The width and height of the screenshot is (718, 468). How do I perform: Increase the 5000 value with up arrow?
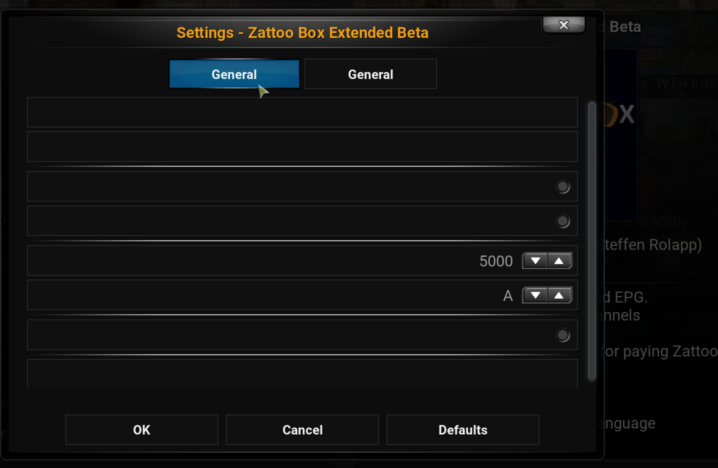click(x=559, y=261)
